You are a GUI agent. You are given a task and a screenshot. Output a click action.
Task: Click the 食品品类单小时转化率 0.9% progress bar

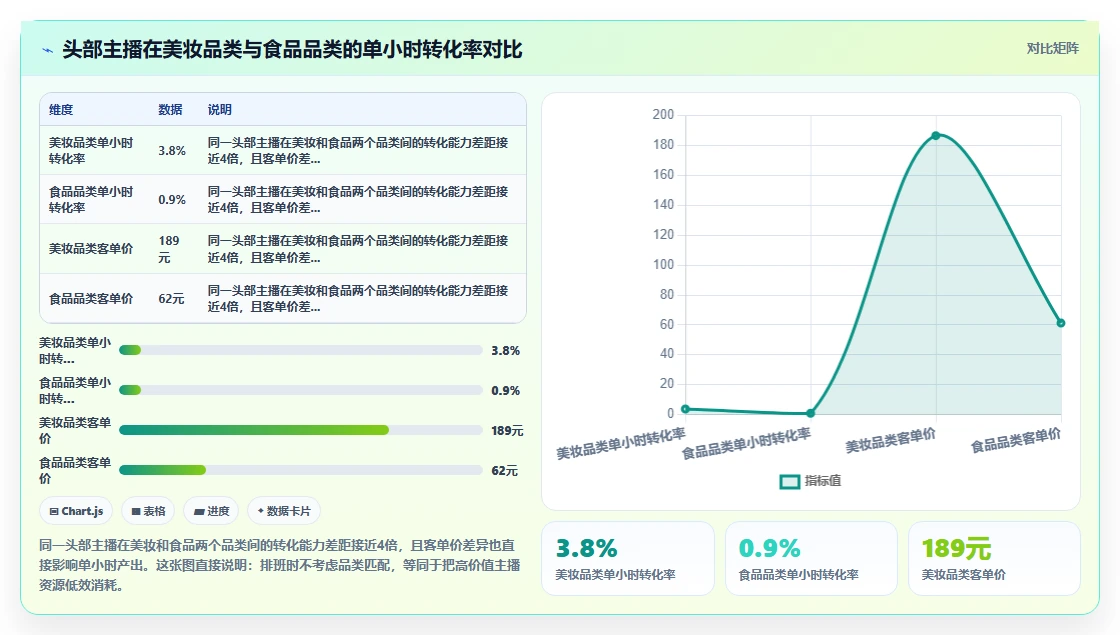point(301,390)
